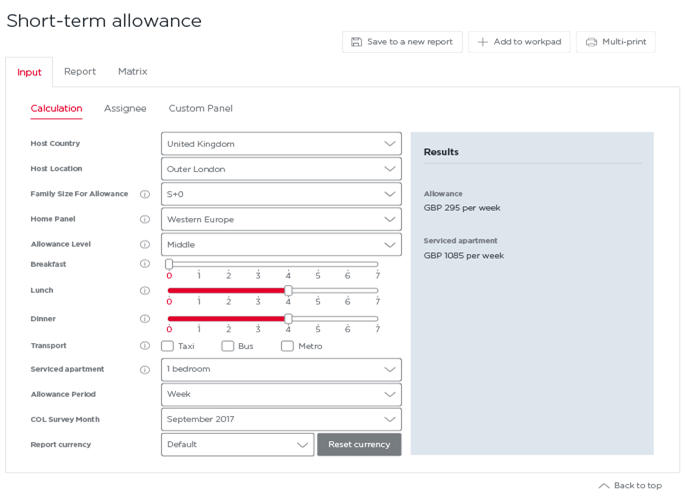Click the Multi-print button
685x500 pixels.
[x=616, y=42]
